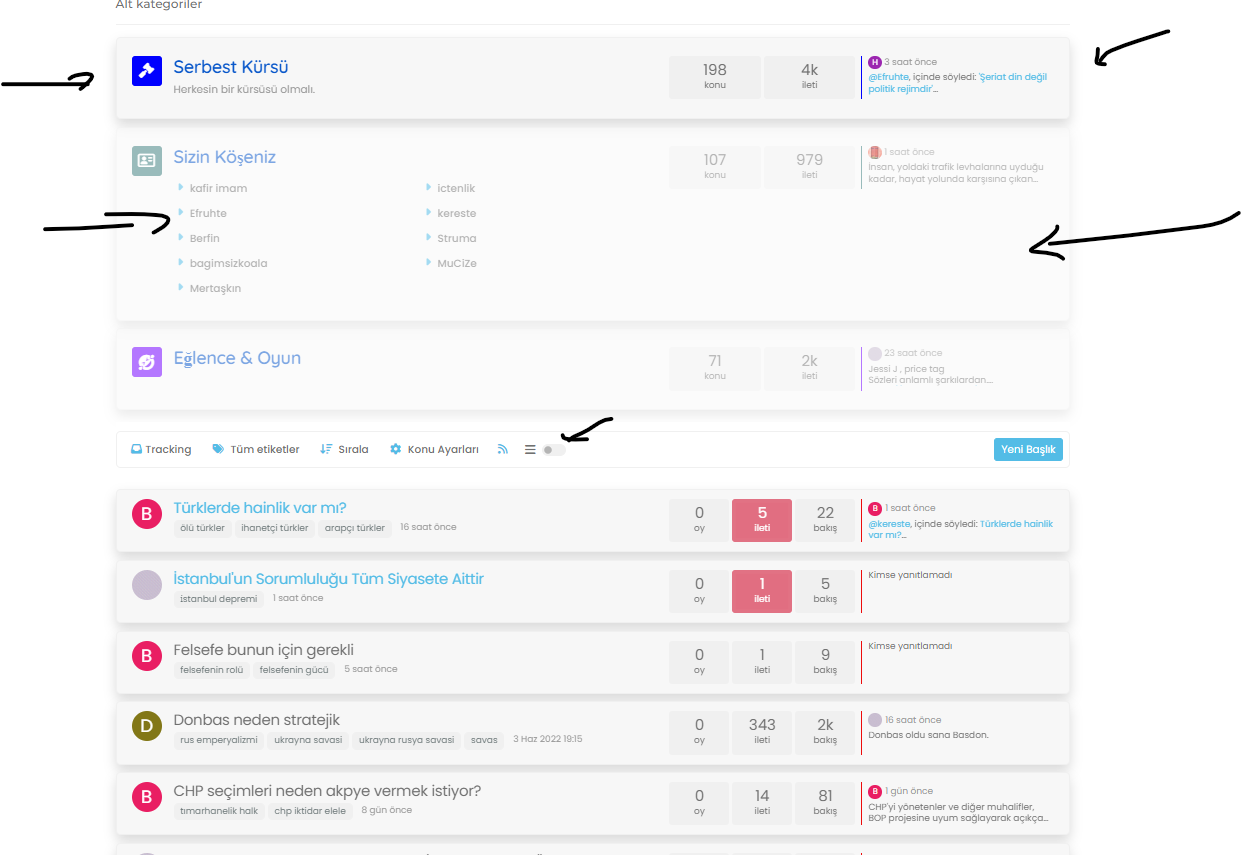Image resolution: width=1260 pixels, height=855 pixels.
Task: Click the B avatar on Türklerde hainlik topic
Action: pos(147,515)
